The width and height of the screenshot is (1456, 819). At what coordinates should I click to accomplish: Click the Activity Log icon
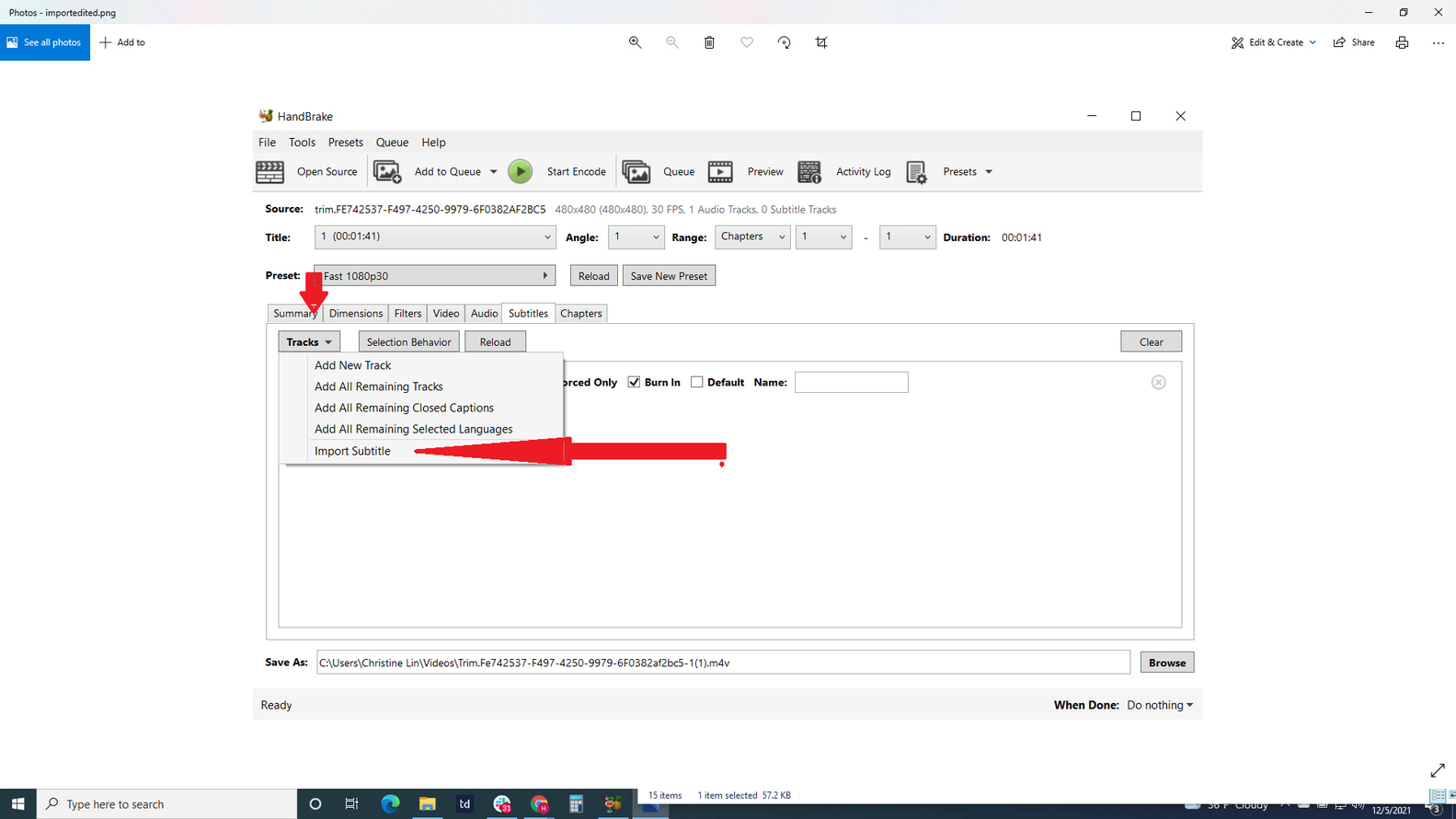click(809, 172)
